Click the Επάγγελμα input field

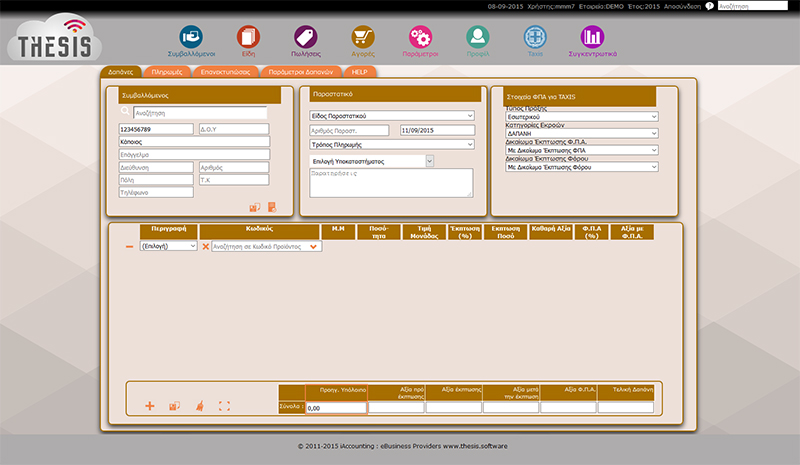194,155
